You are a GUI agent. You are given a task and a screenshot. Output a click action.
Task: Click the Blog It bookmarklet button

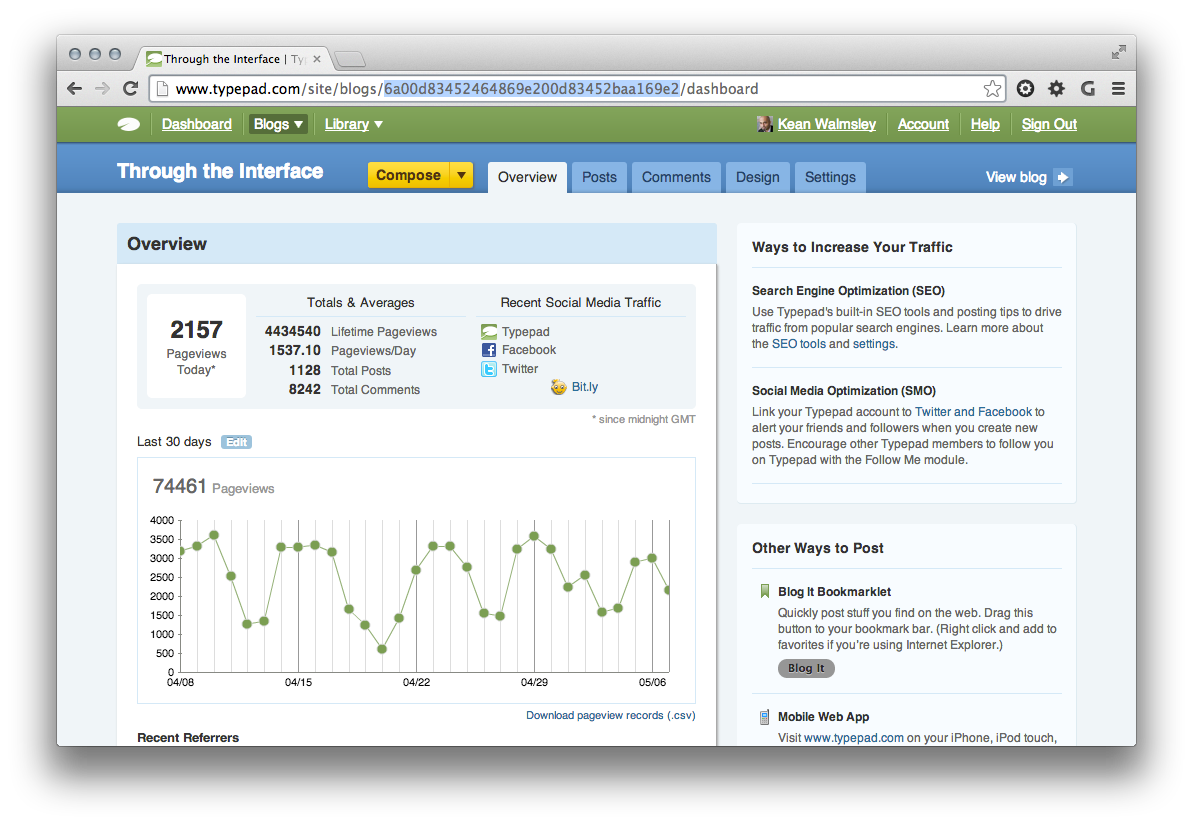(806, 668)
